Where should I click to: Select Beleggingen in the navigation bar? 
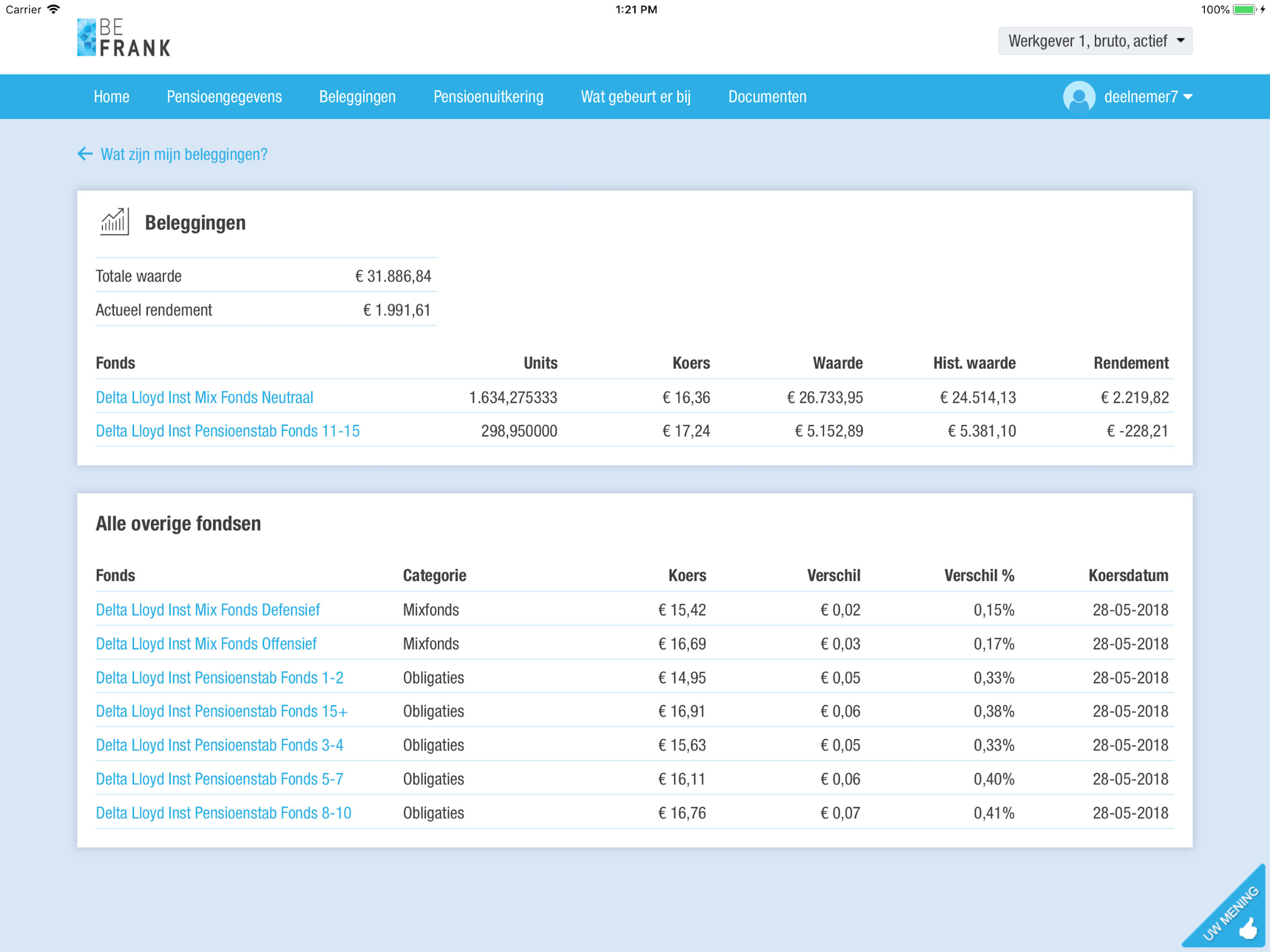click(x=357, y=97)
